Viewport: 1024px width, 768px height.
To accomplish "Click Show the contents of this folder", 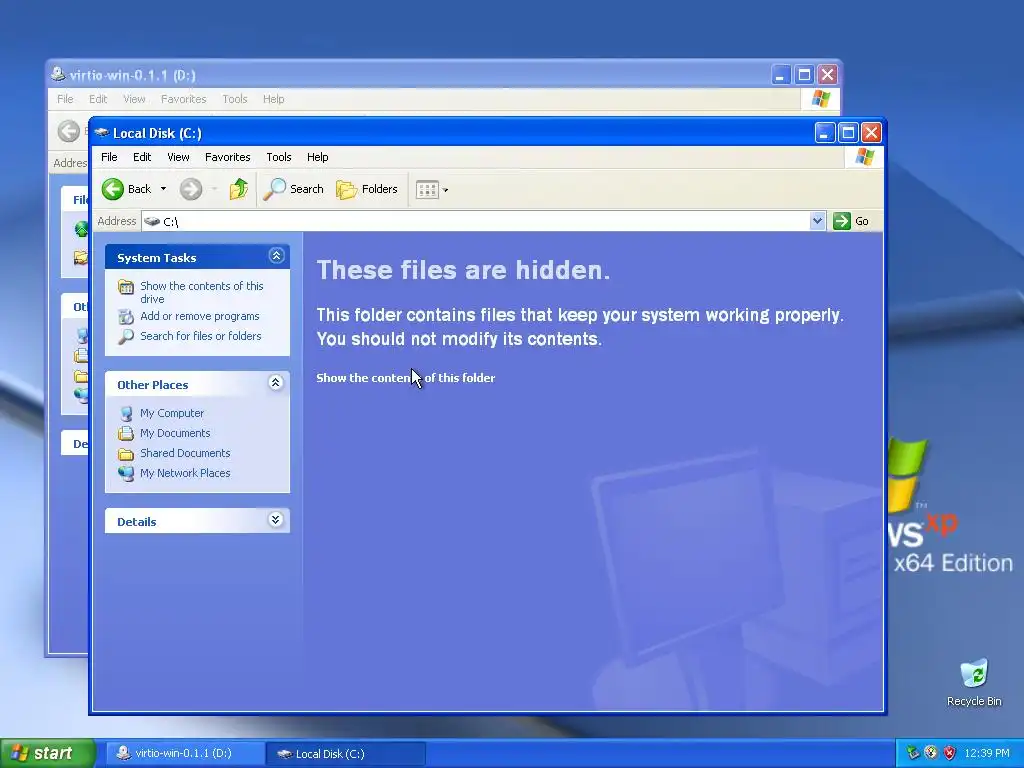I will tap(406, 378).
